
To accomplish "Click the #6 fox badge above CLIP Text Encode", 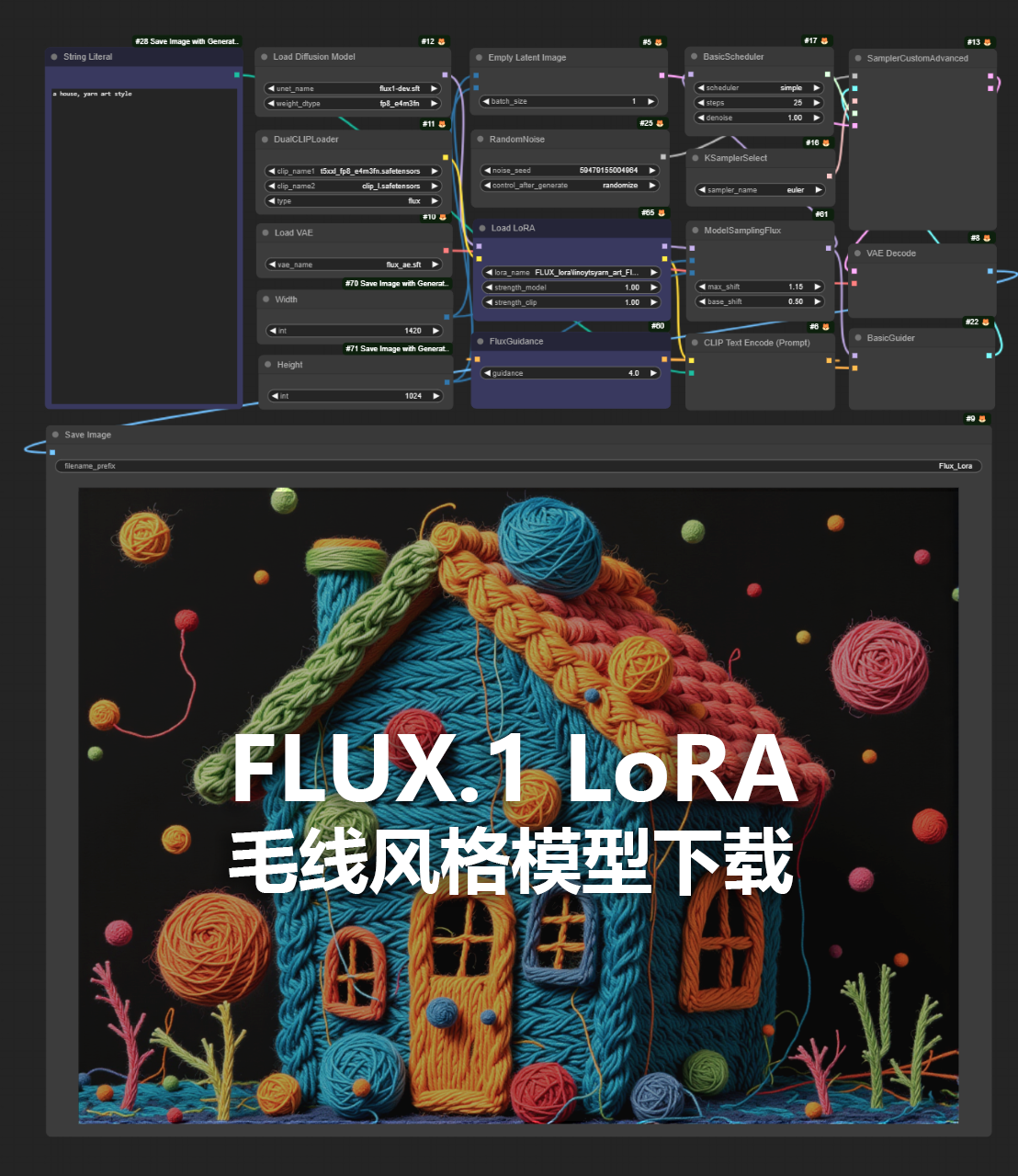I will pos(820,327).
